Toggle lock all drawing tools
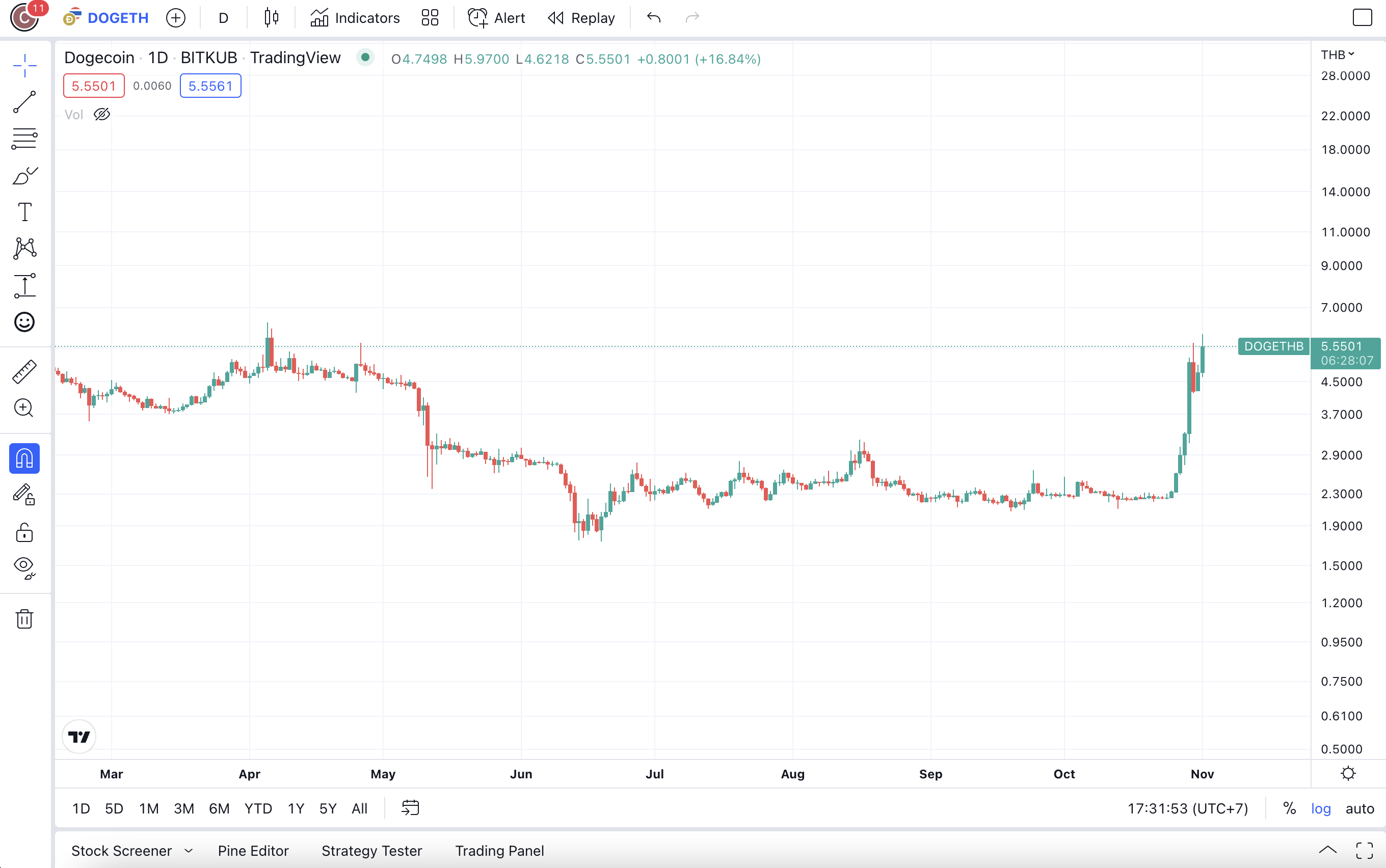Viewport: 1386px width, 868px height. click(24, 532)
